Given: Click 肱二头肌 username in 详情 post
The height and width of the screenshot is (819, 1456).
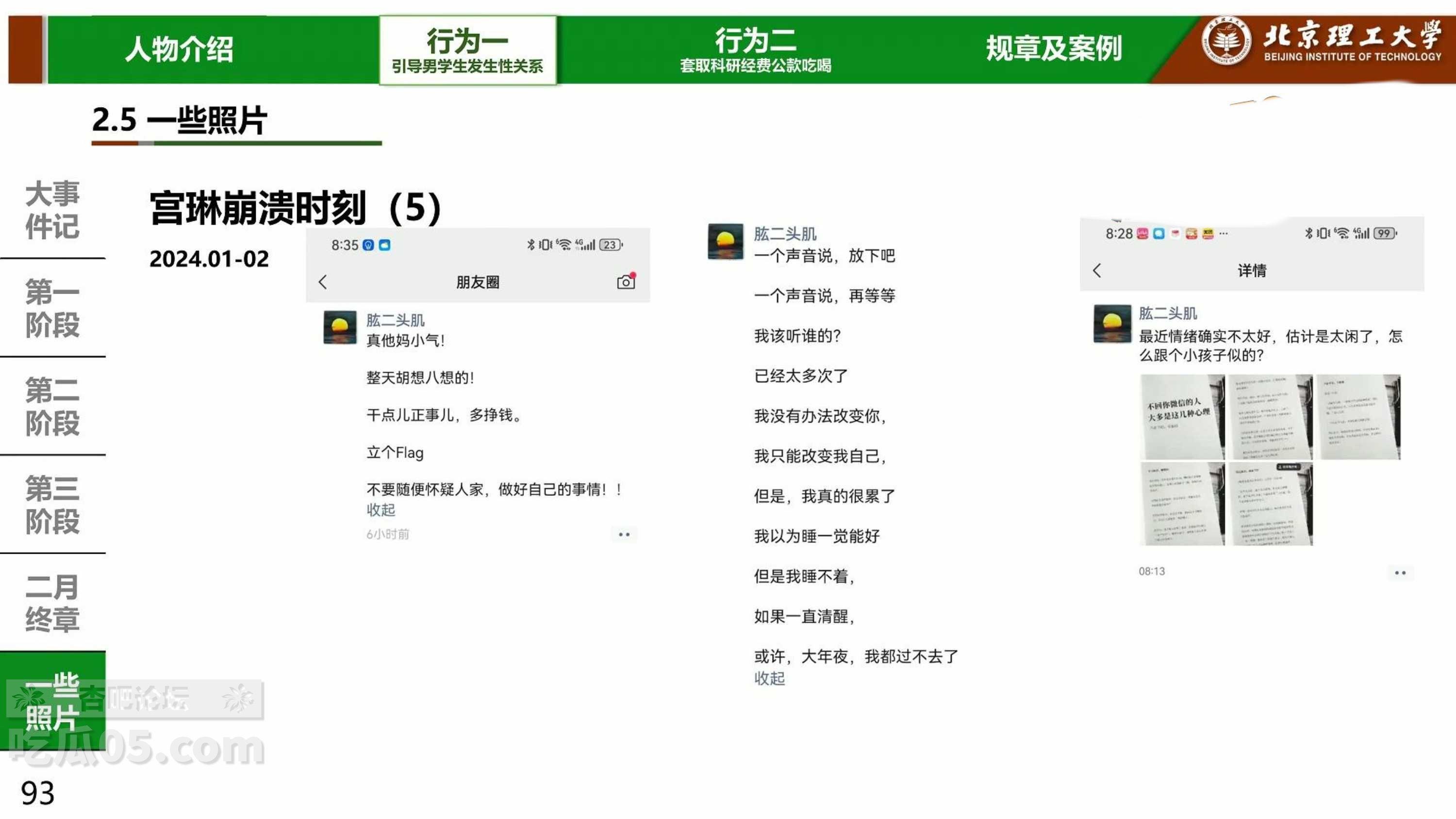Looking at the screenshot, I should tap(1167, 313).
